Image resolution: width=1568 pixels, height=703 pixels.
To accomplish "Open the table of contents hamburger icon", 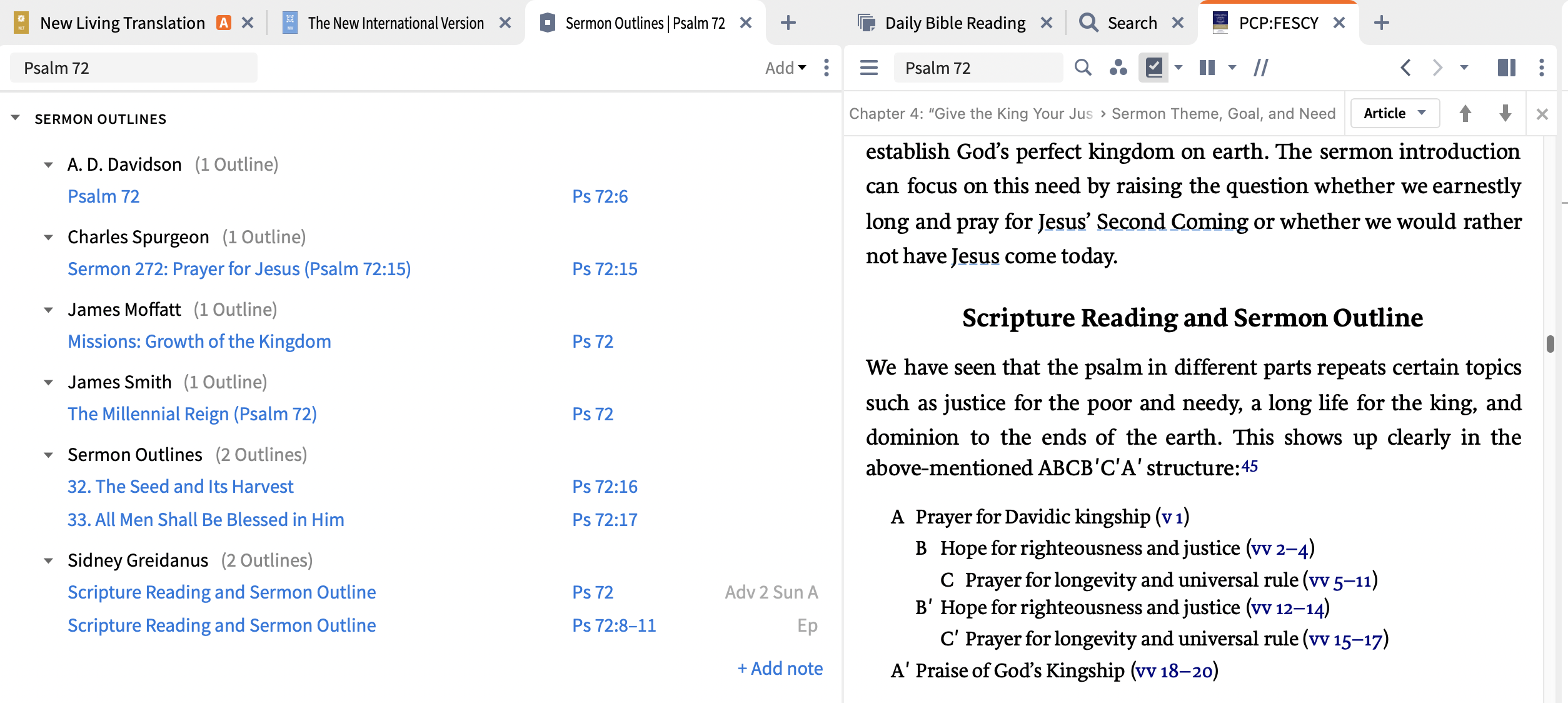I will 869,68.
